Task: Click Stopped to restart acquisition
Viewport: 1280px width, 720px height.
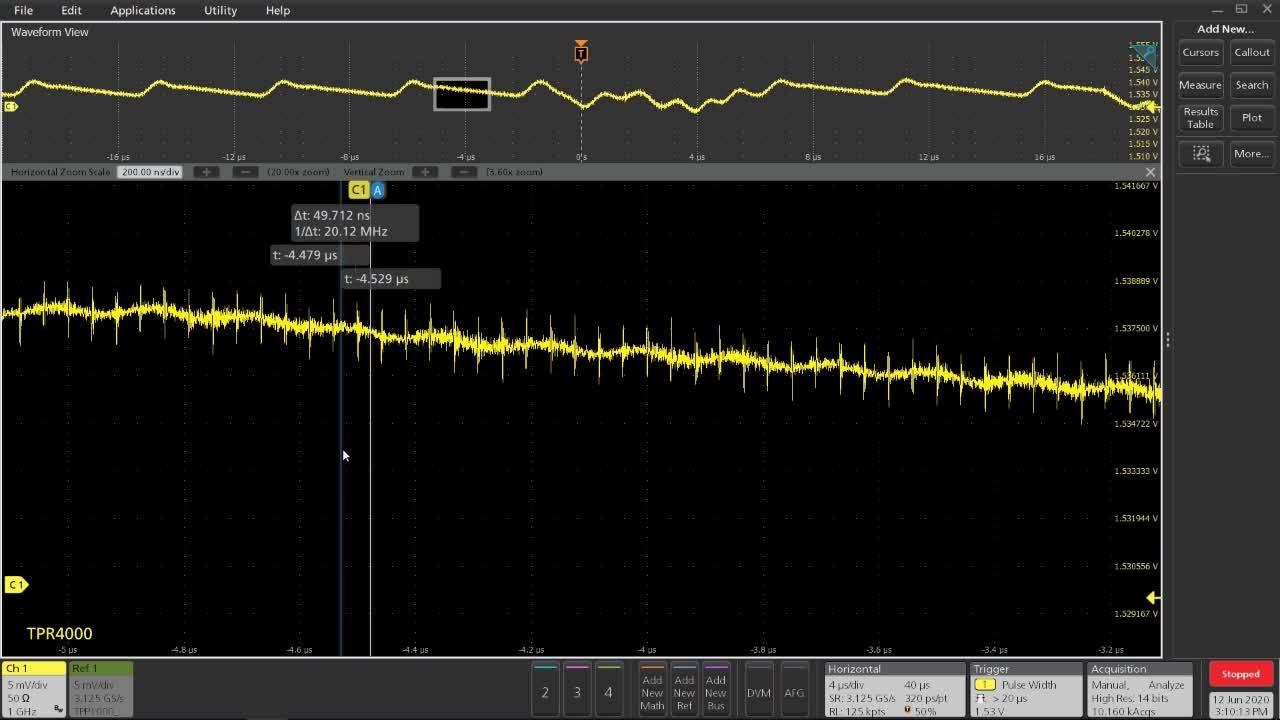Action: (1240, 673)
